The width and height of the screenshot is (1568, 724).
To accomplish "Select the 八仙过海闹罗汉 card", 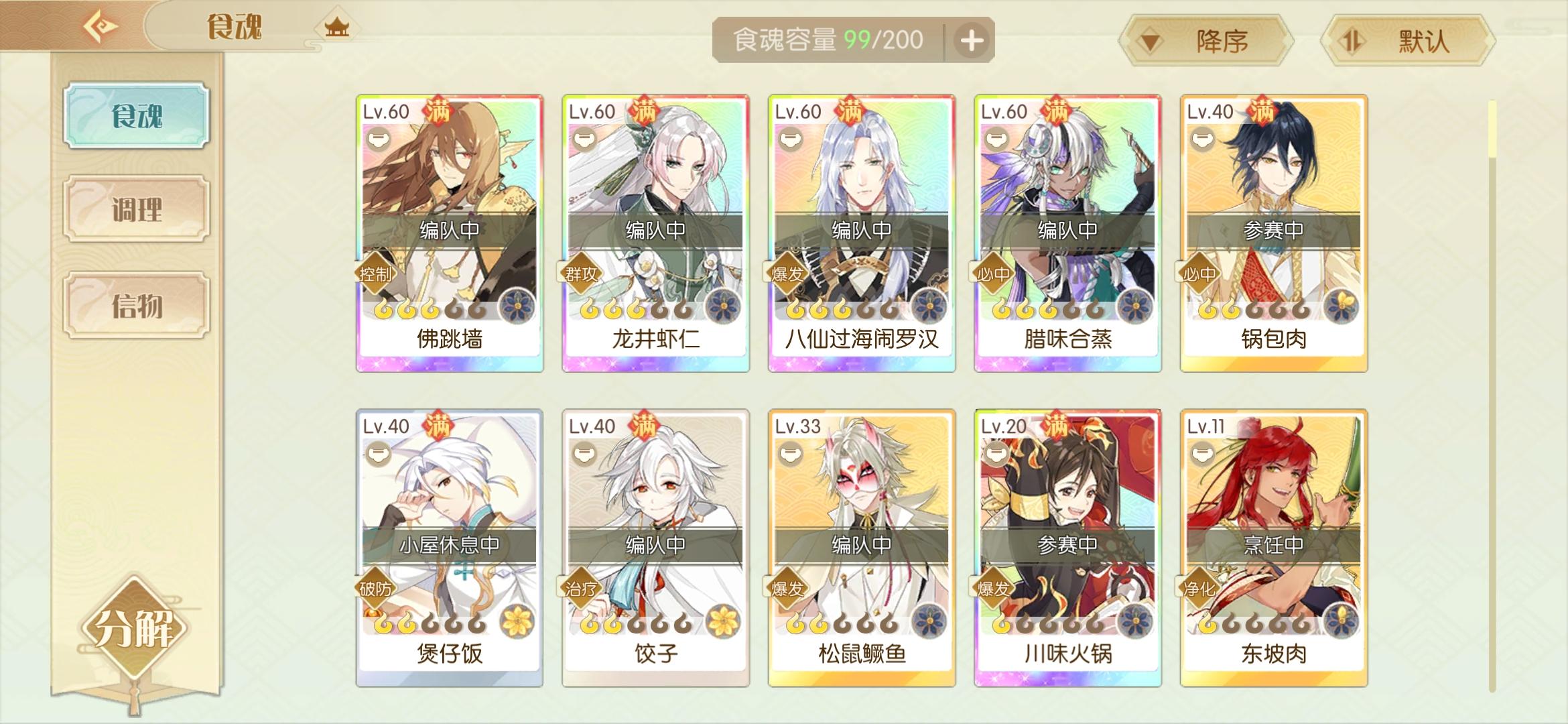I will coord(862,233).
